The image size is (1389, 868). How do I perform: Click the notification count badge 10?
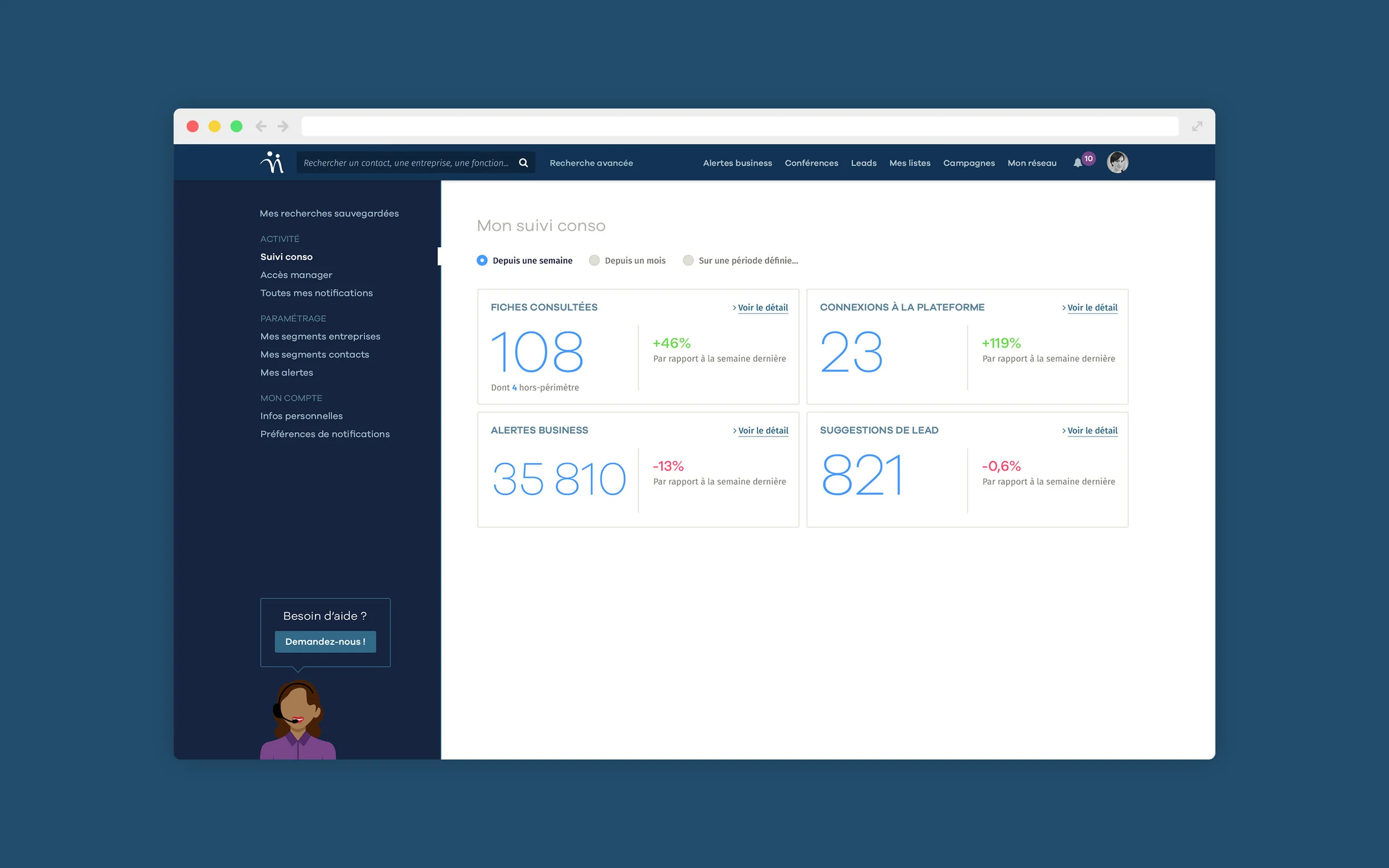tap(1088, 158)
